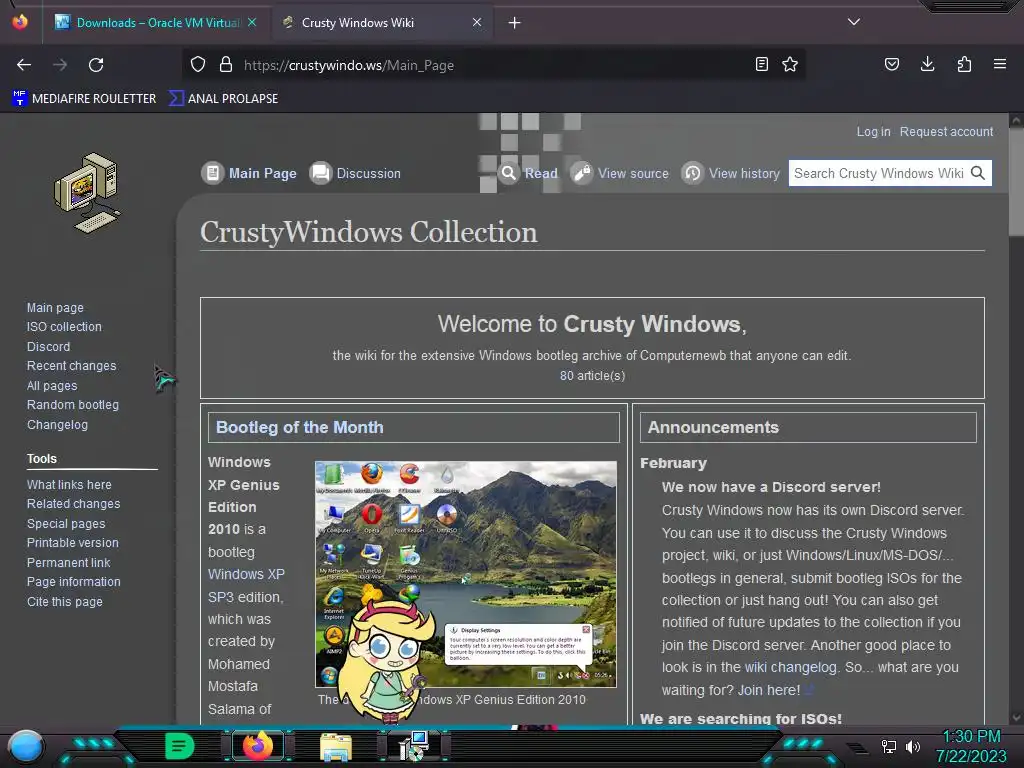Open a new tab with the plus button
Image resolution: width=1024 pixels, height=768 pixels.
click(515, 23)
